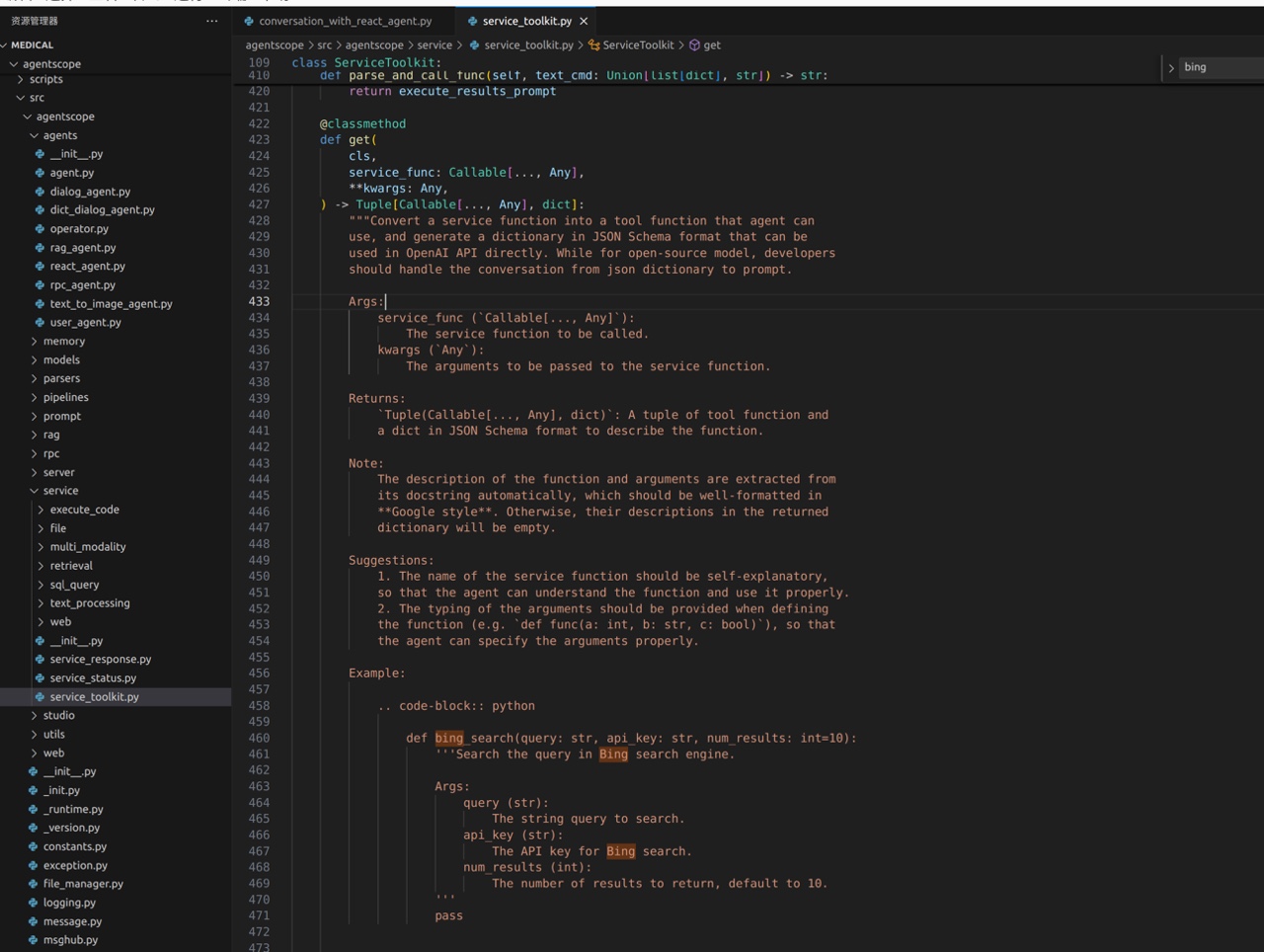Click the ServiceToolkit breadcrumb segment

click(638, 45)
